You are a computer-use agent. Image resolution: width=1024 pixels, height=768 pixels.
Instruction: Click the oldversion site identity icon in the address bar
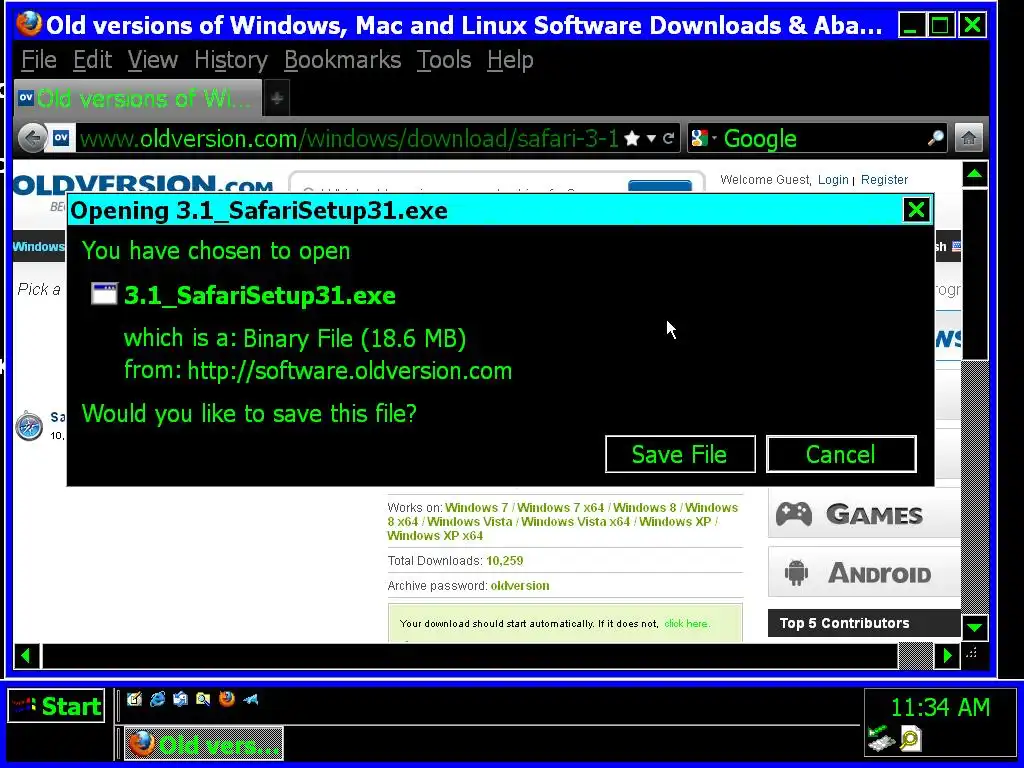[61, 138]
